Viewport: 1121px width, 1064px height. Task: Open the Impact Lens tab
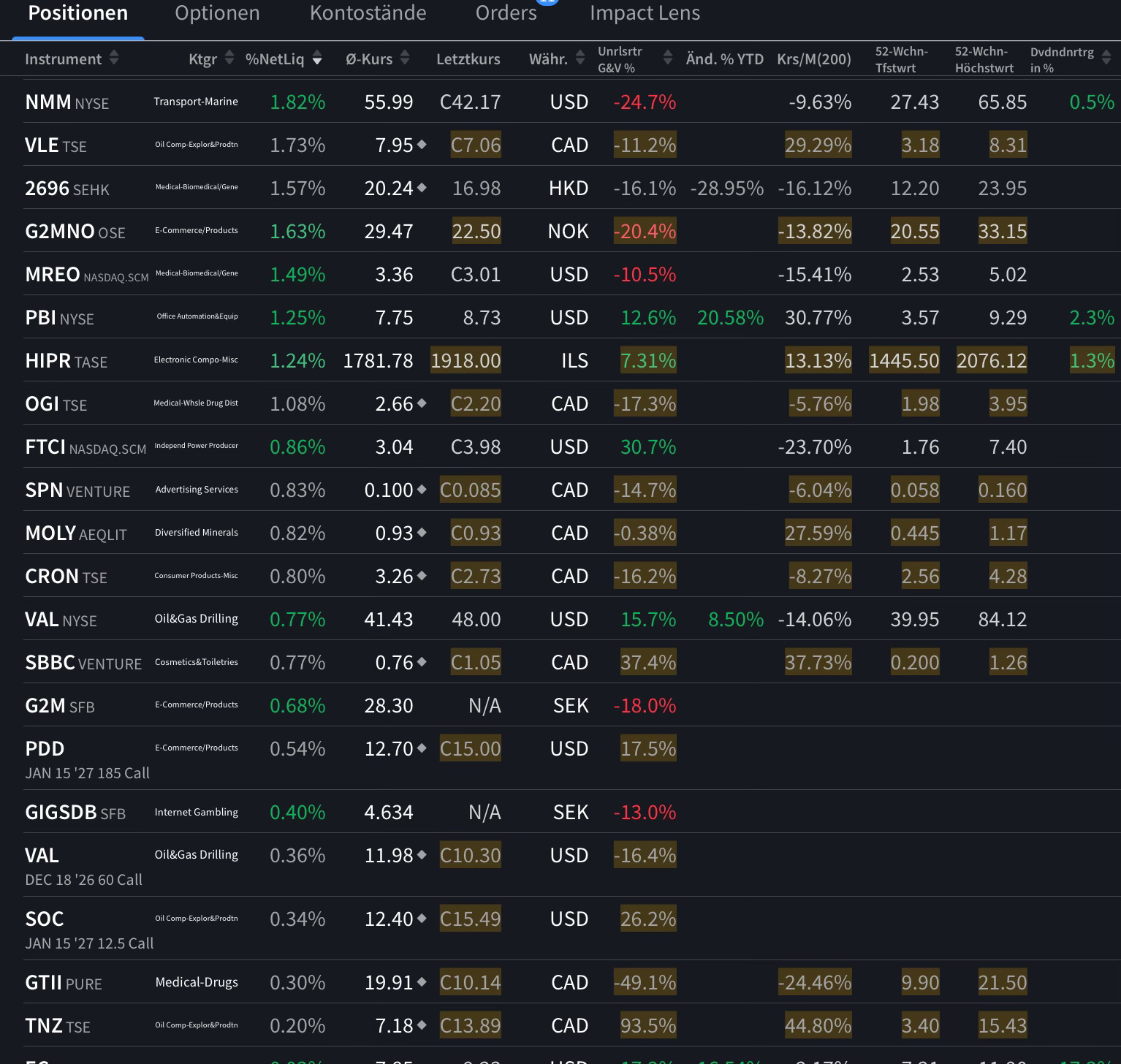645,13
